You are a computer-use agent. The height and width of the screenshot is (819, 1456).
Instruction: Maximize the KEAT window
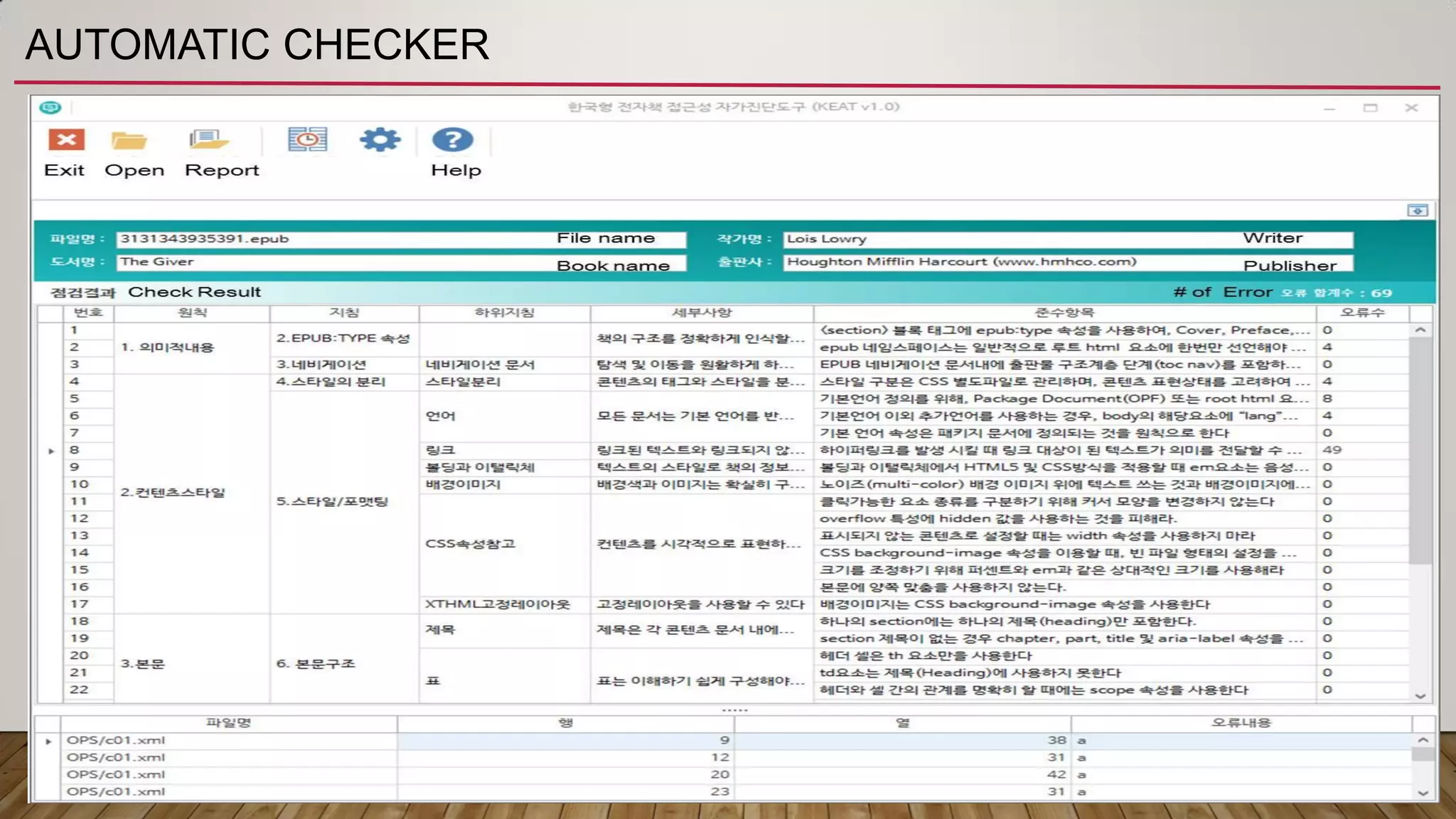pyautogui.click(x=1370, y=108)
